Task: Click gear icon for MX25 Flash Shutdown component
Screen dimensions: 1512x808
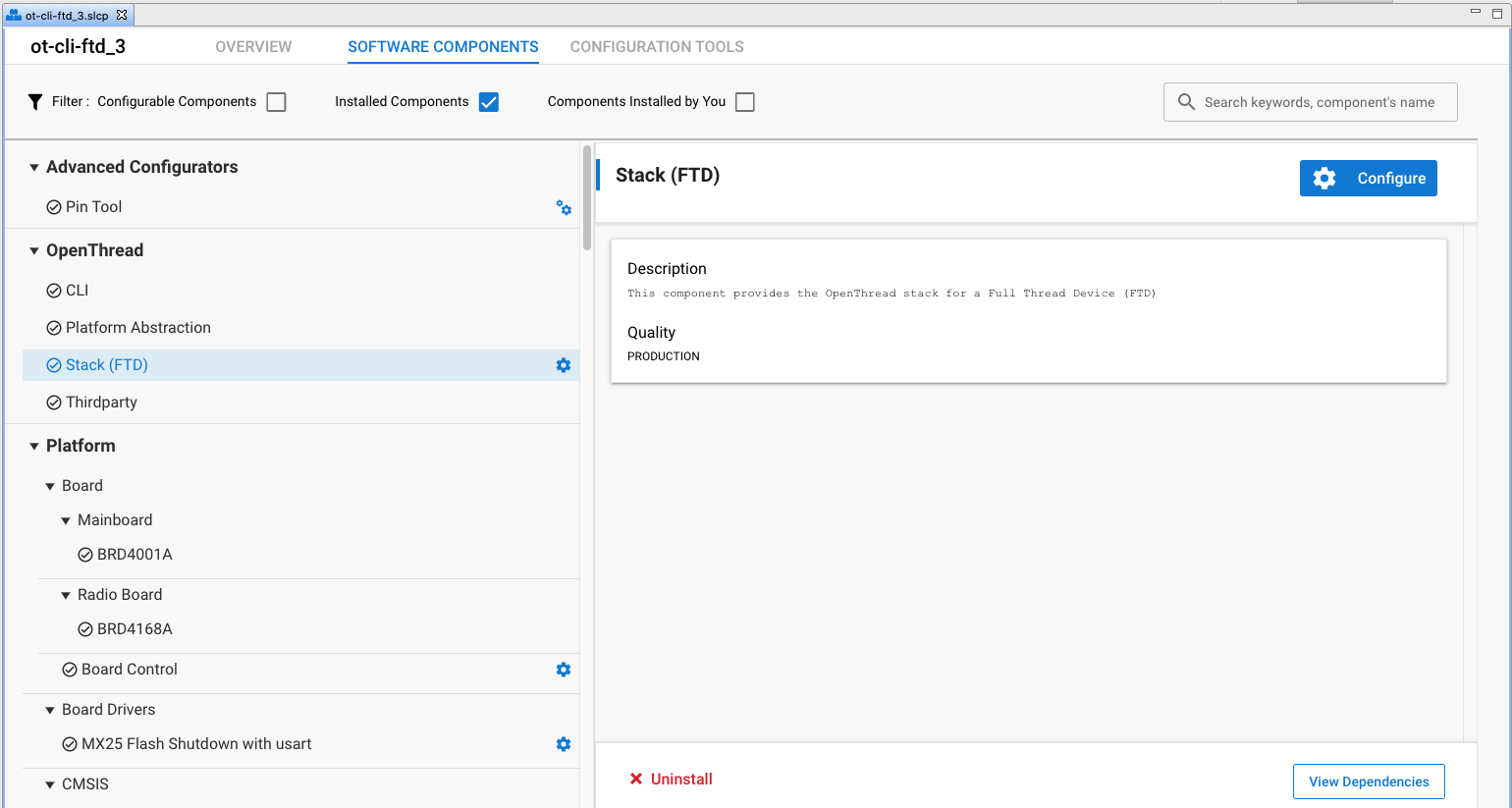Action: tap(563, 743)
